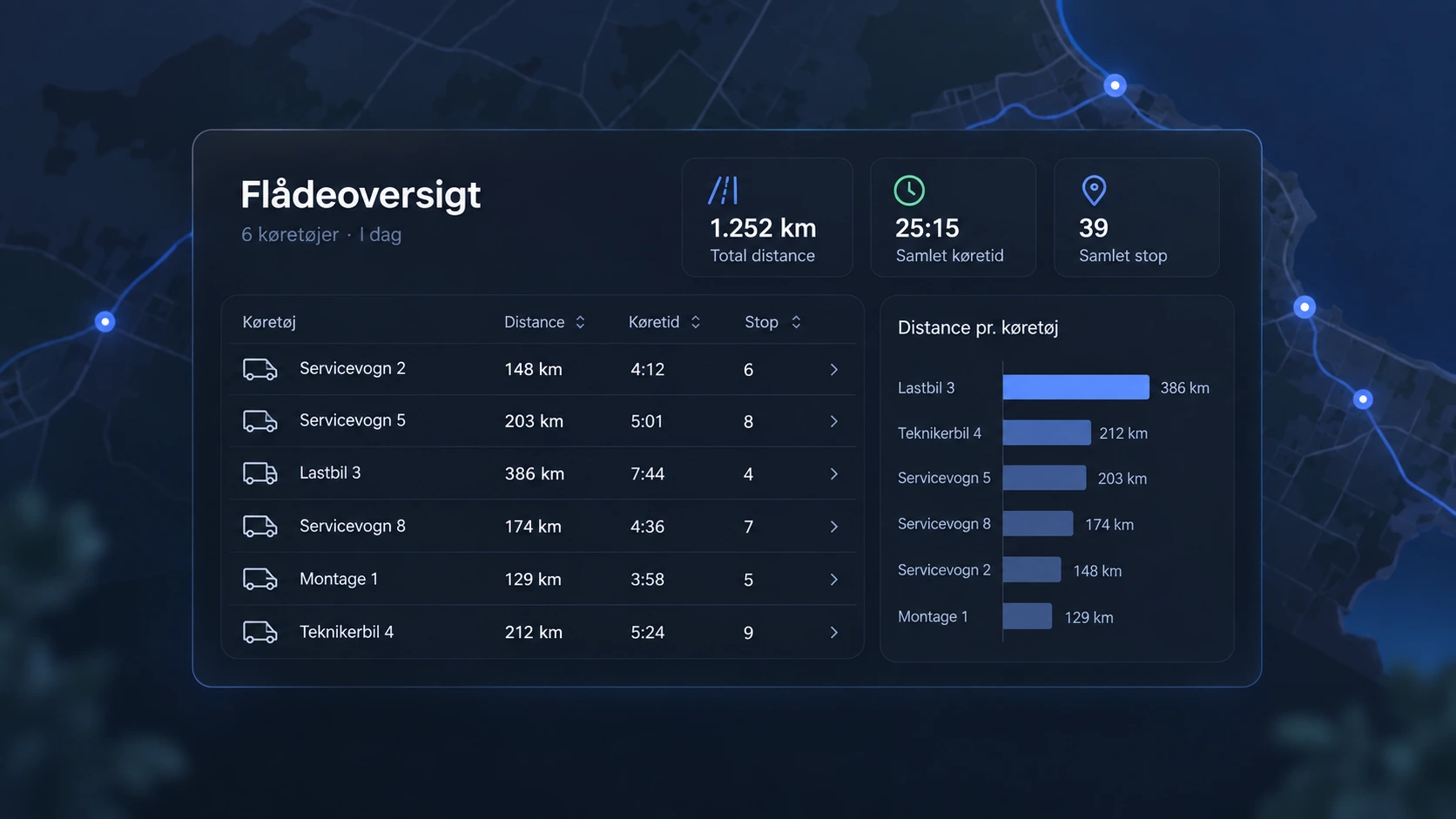1456x819 pixels.
Task: Click the Teknikerbil 4 bar in the chart
Action: [1047, 433]
